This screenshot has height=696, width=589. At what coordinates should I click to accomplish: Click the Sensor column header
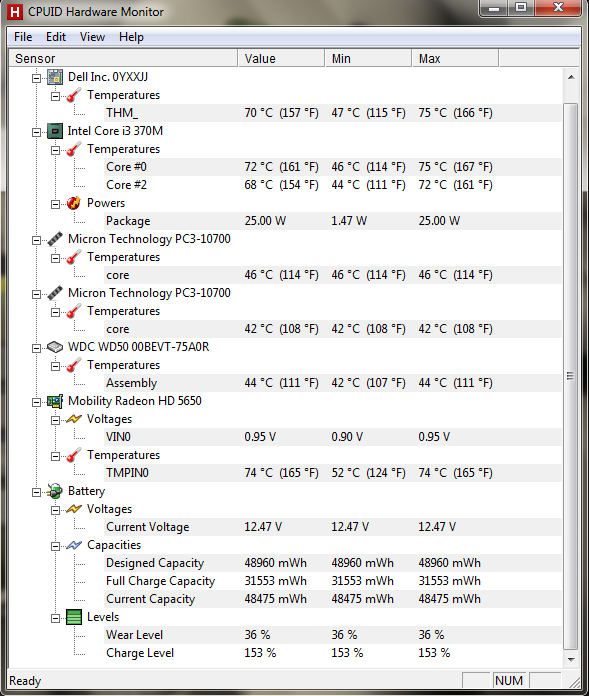123,59
